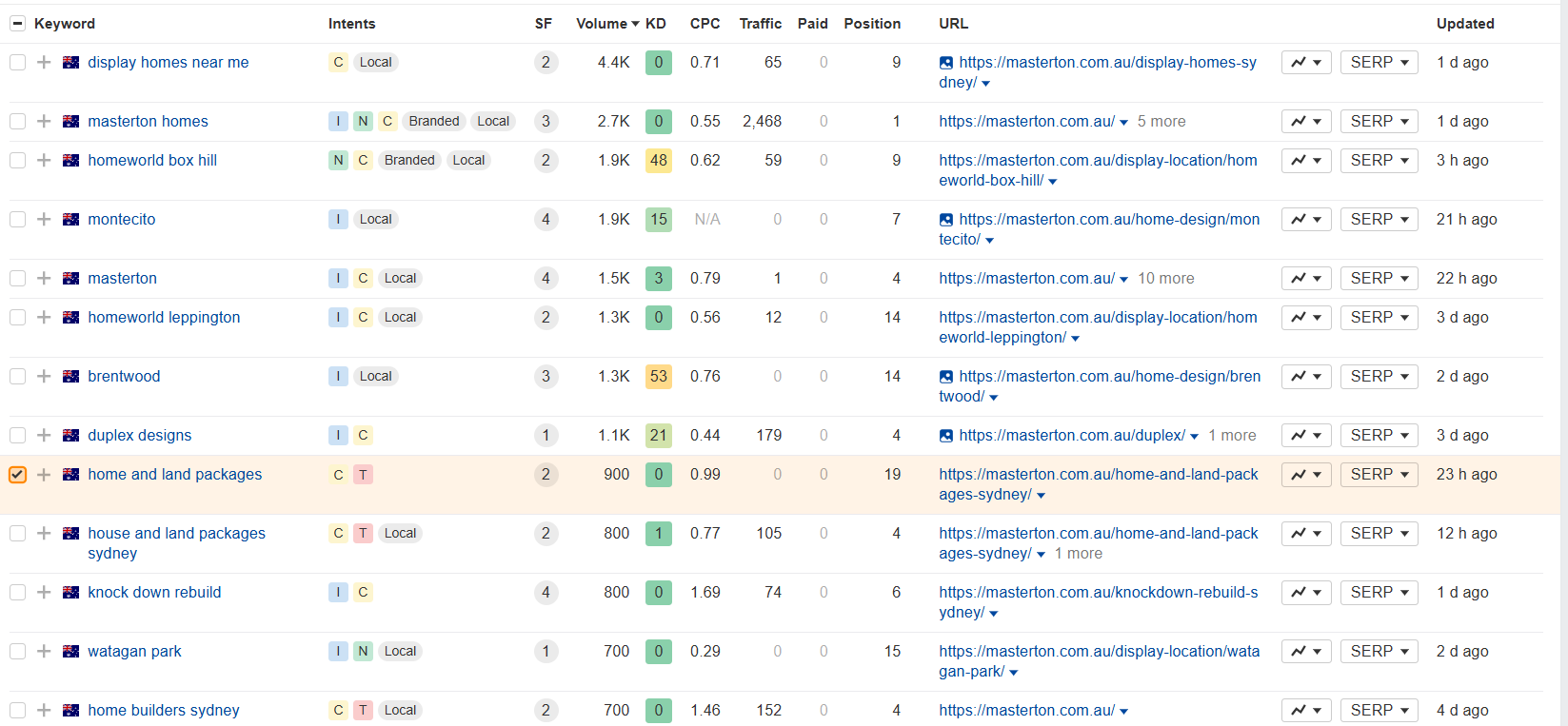1568x726 pixels.
Task: Open the trend chart icon for 'masterton homes'
Action: coord(1305,122)
